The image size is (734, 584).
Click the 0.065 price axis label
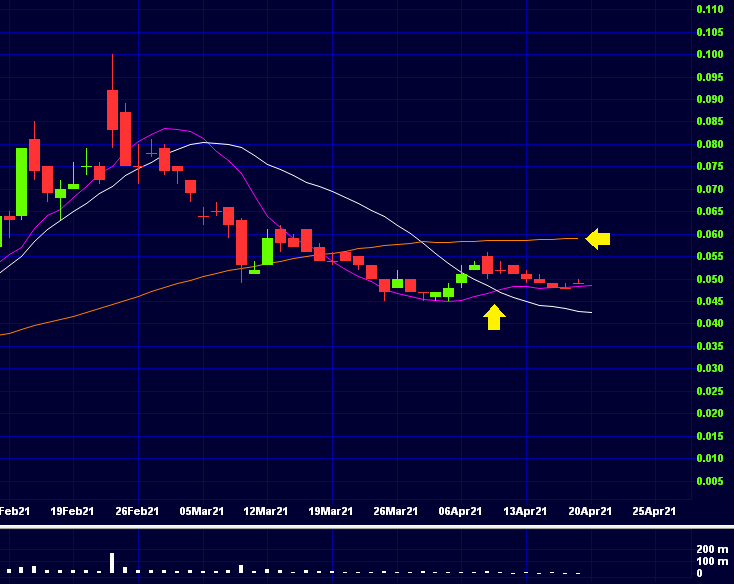coord(710,212)
